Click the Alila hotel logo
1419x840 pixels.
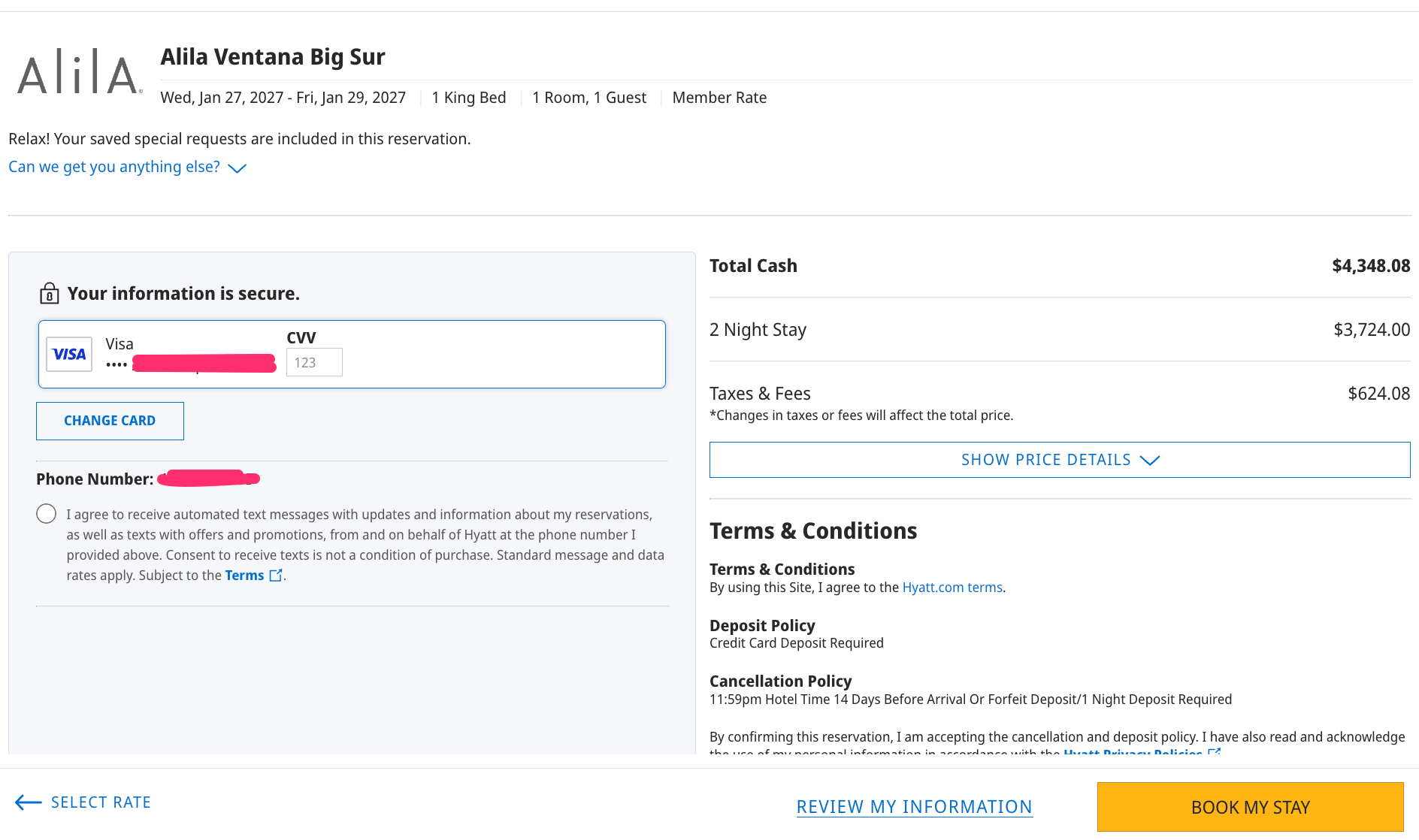(79, 72)
